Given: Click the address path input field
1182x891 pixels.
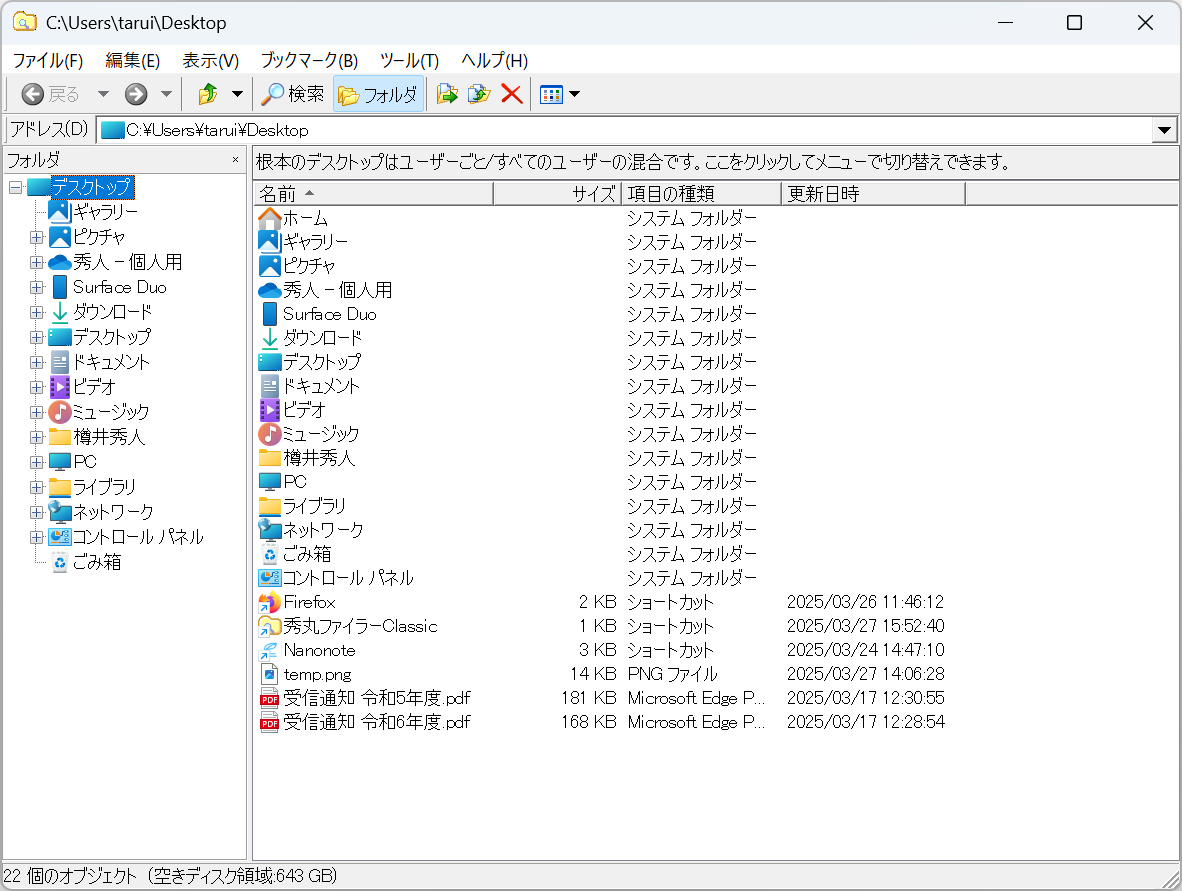Looking at the screenshot, I should coord(626,130).
